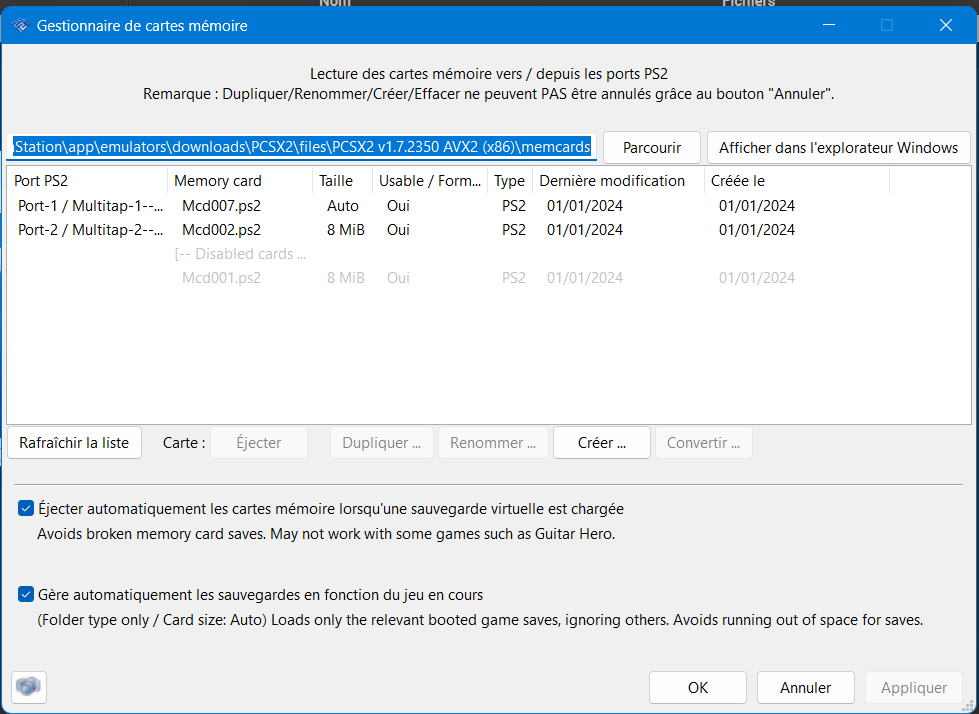Screen dimensions: 979x714
Task: Click the Taille column header
Action: coord(341,181)
